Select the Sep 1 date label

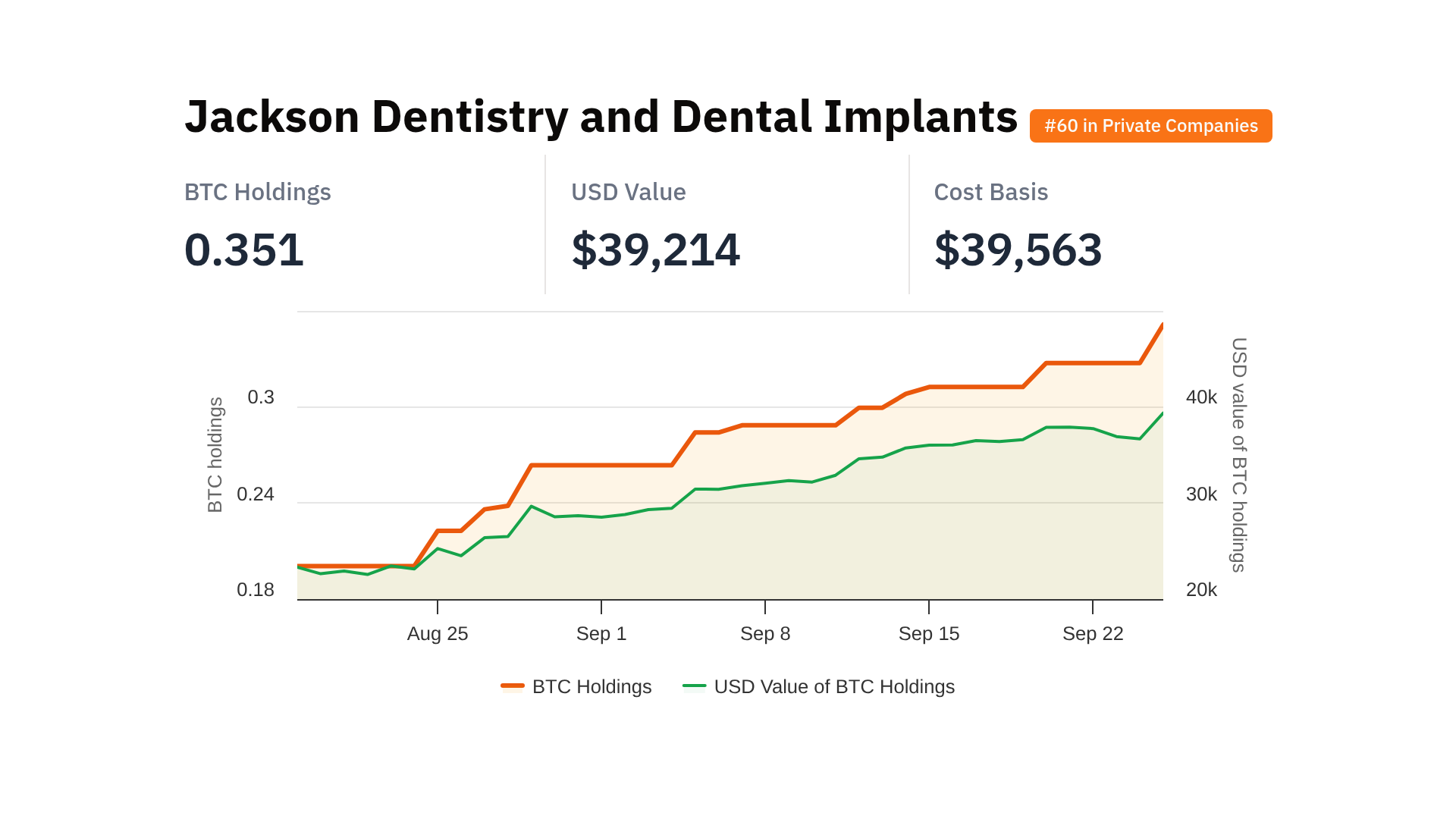tap(601, 634)
